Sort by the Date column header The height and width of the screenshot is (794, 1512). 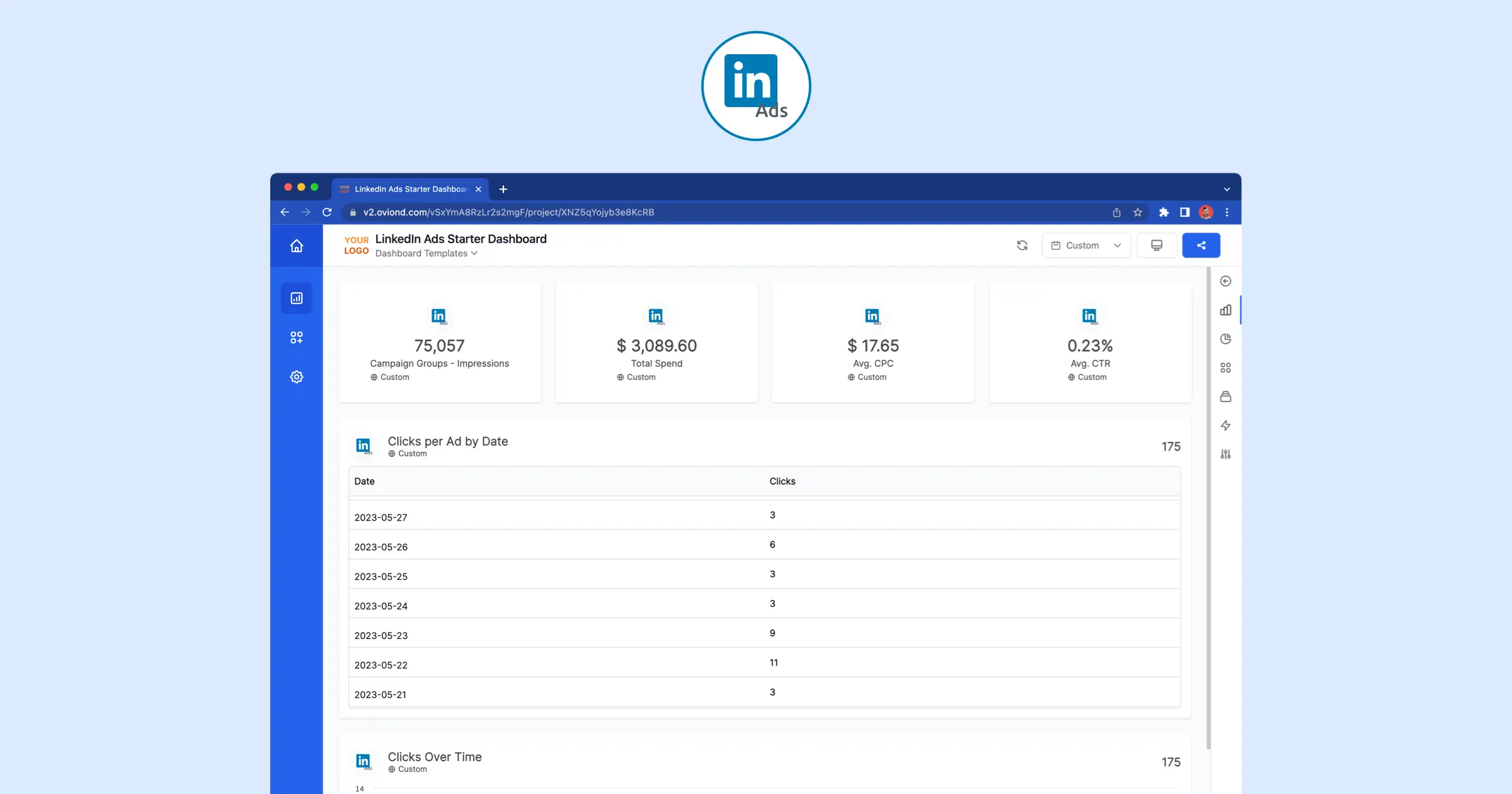(x=364, y=481)
